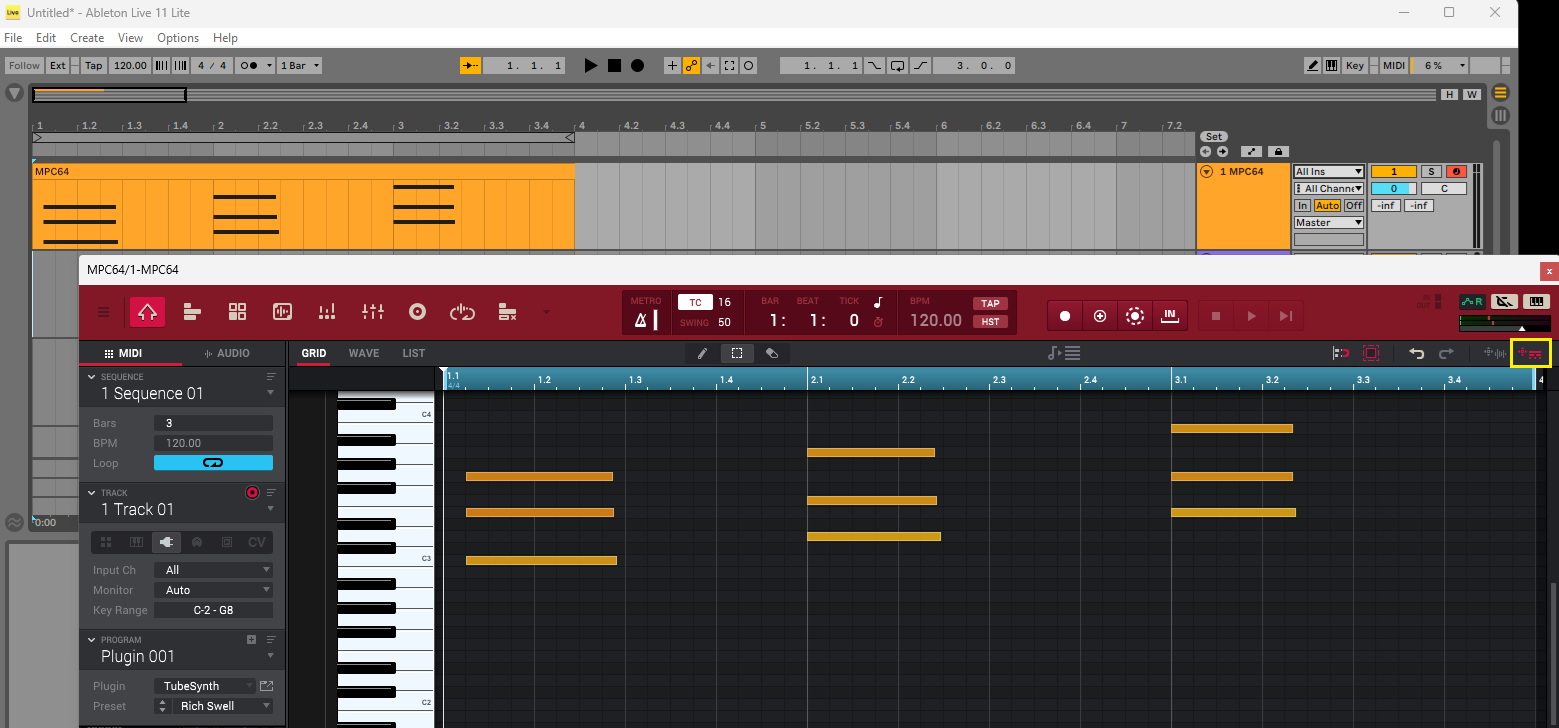This screenshot has height=728, width=1559.
Task: Open the All Channels dropdown on MPC64 track
Action: tap(1329, 188)
